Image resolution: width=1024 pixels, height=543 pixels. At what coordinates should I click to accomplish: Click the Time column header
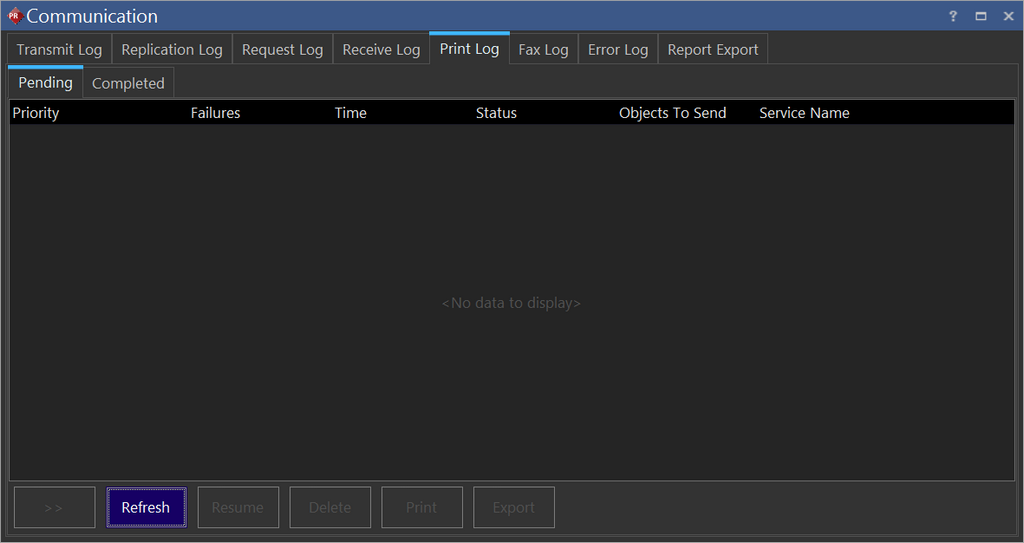point(351,113)
